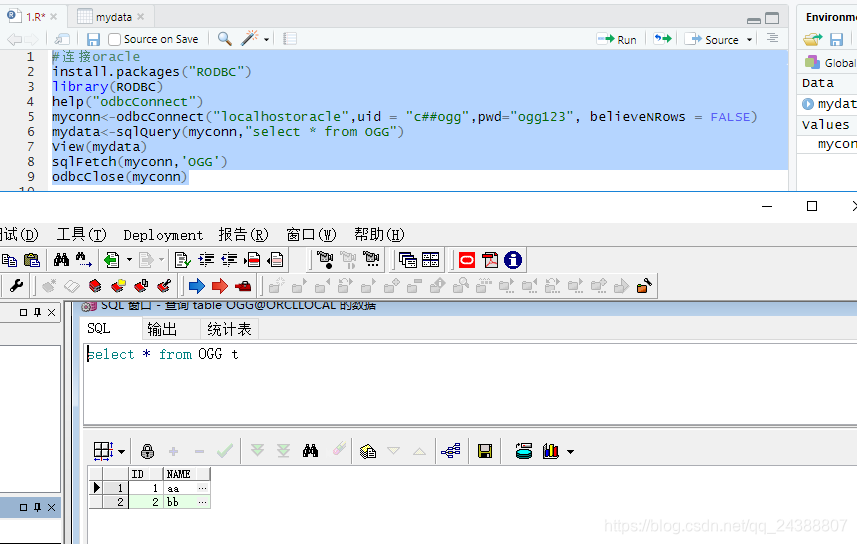Open the dropdown arrow beside the magic wand
Screen dimensions: 857x544
(266, 39)
